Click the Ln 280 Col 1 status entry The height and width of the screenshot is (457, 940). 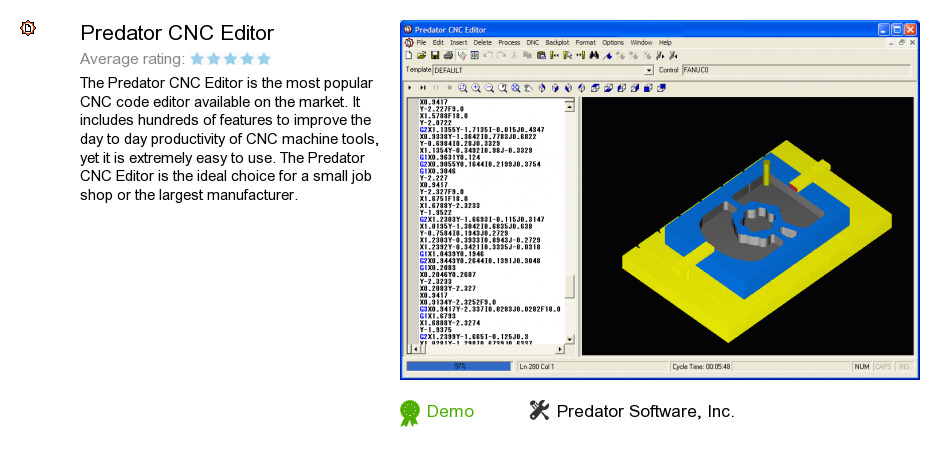[x=592, y=366]
